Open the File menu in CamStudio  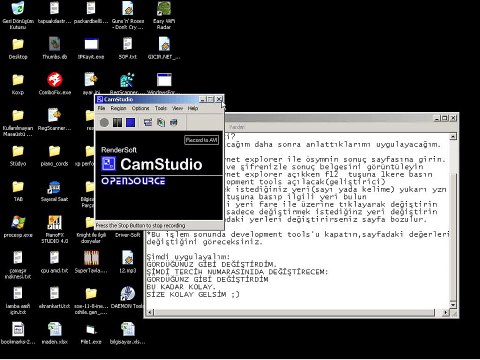101,108
